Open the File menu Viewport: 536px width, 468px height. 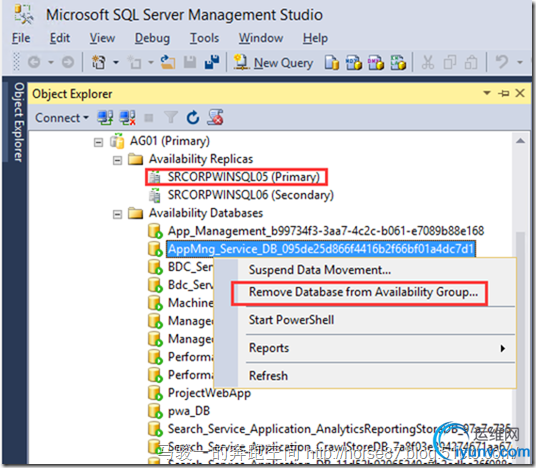point(21,38)
